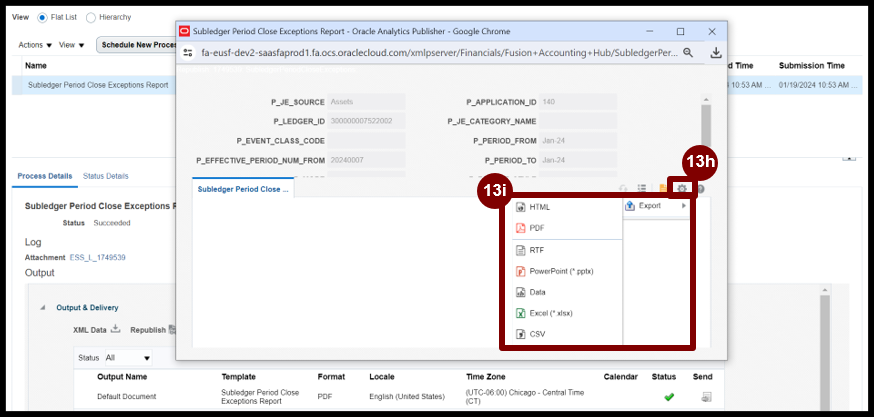This screenshot has width=874, height=417.
Task: Click the Submission Time column header
Action: 812,66
